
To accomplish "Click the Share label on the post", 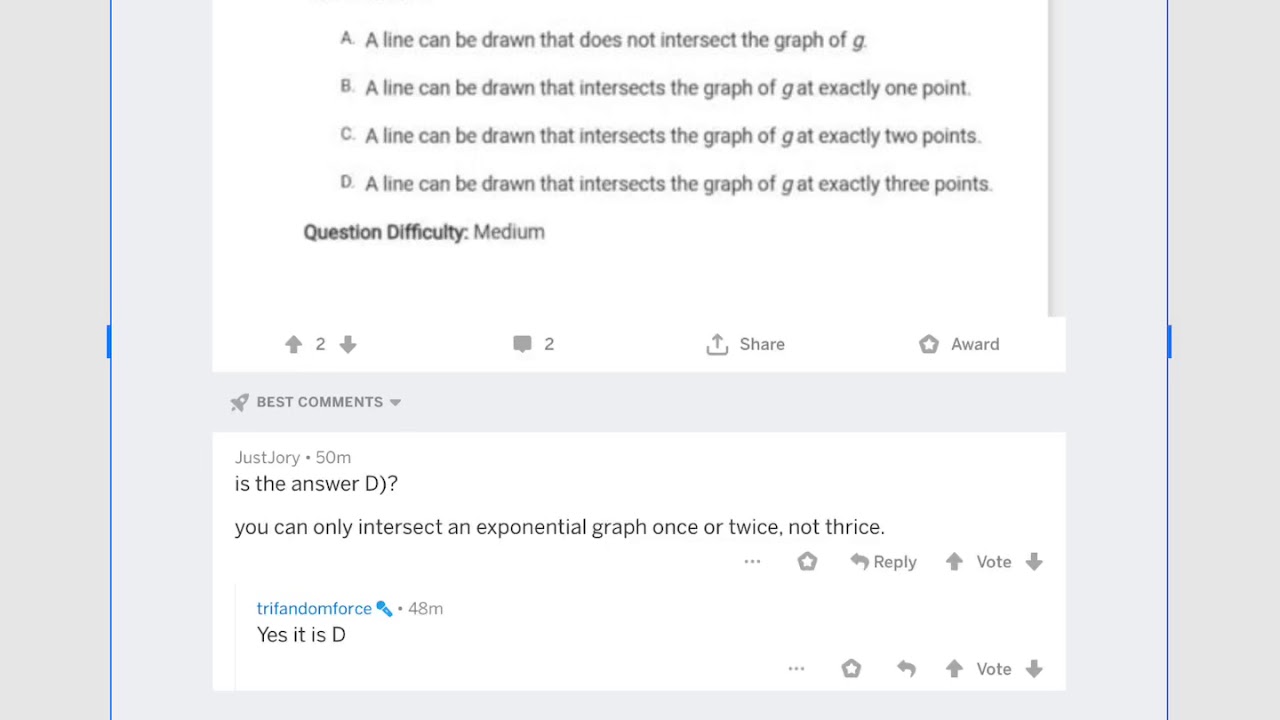I will (x=762, y=344).
